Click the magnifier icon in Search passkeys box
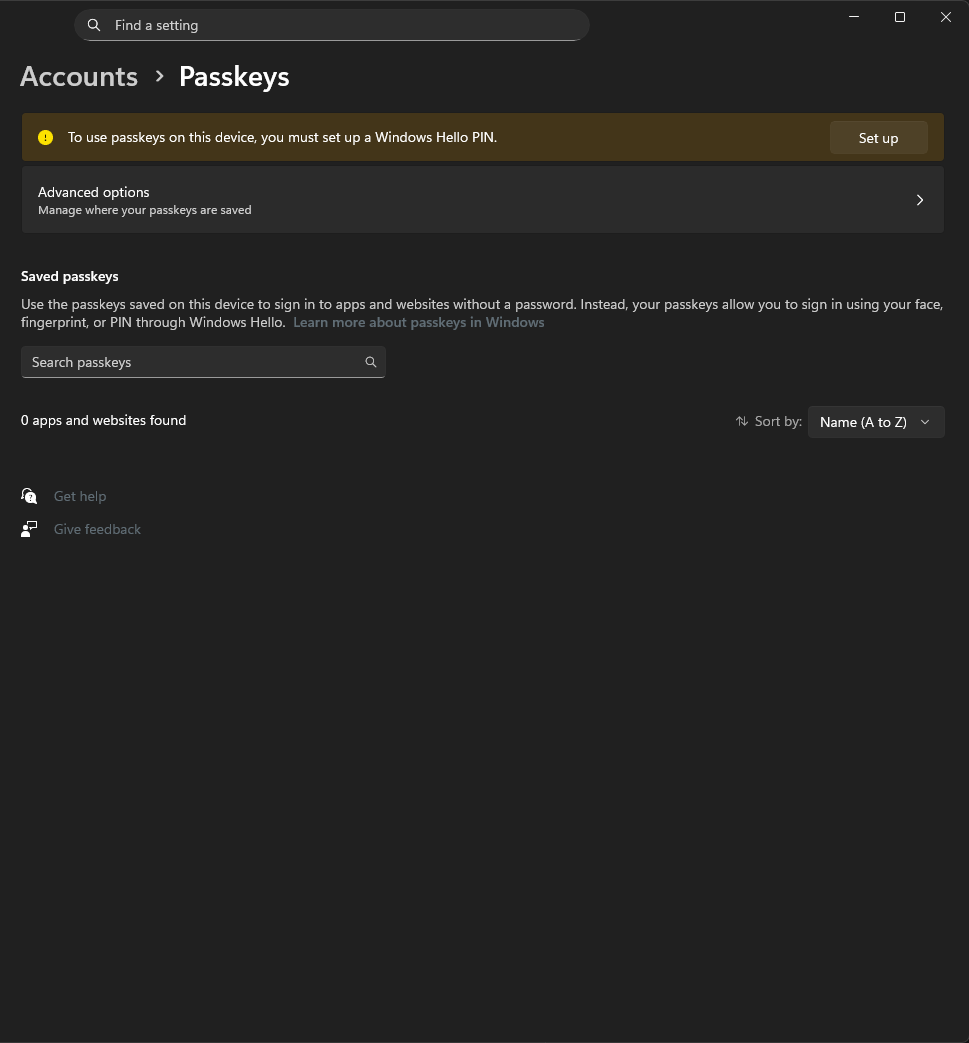The height and width of the screenshot is (1043, 969). pyautogui.click(x=371, y=362)
